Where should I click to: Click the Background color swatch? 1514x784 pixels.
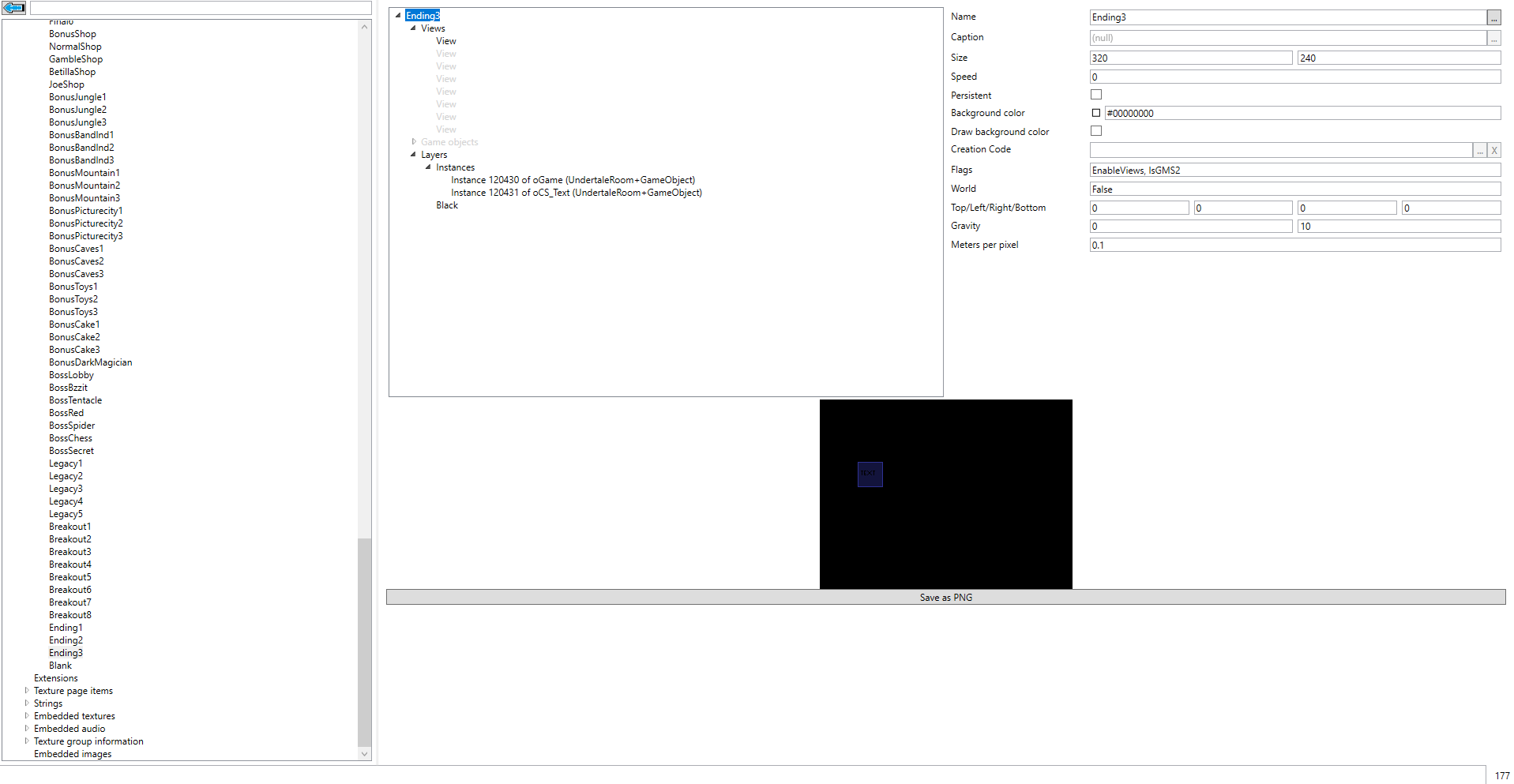(x=1096, y=113)
